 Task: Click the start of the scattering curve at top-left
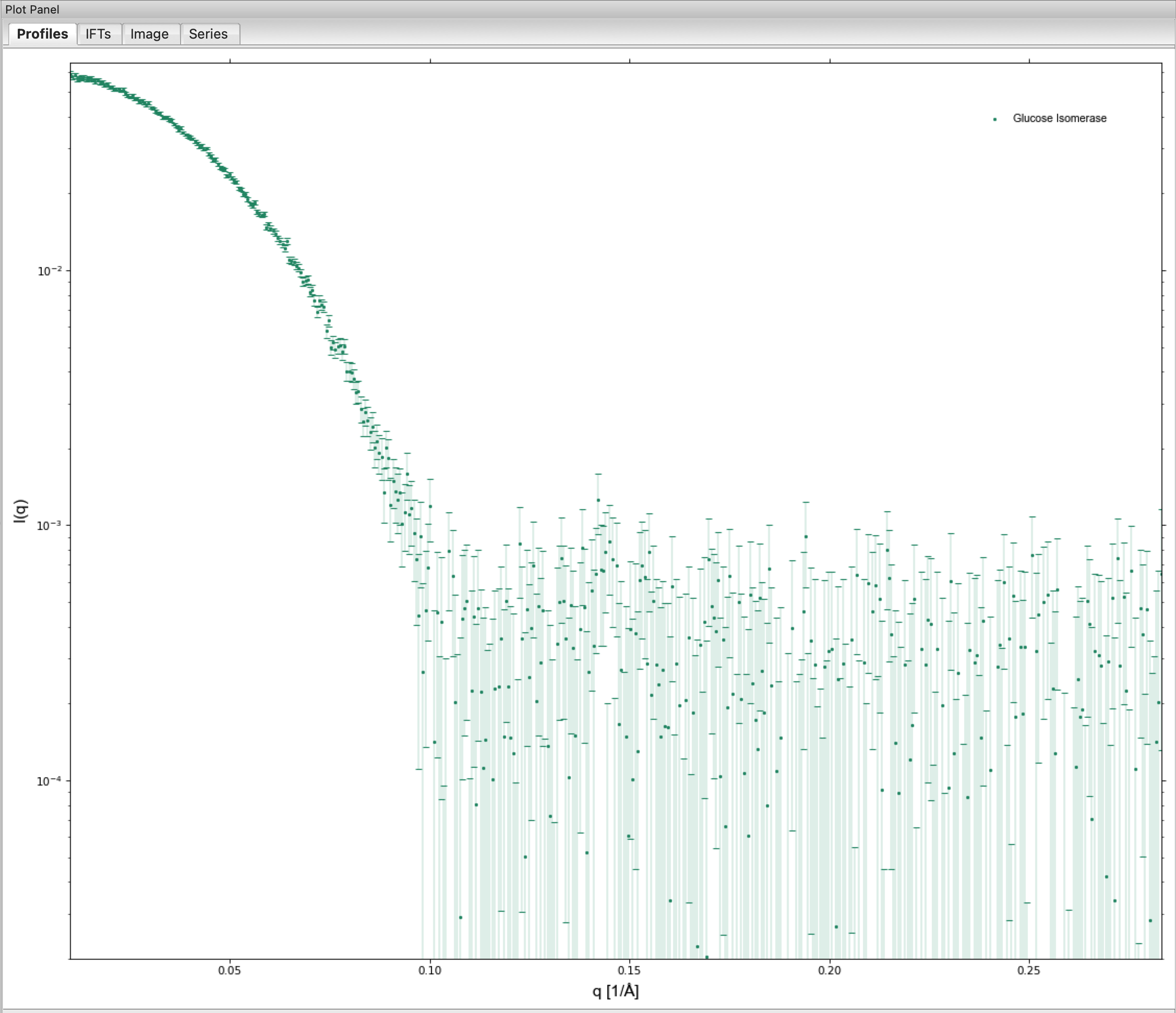74,76
